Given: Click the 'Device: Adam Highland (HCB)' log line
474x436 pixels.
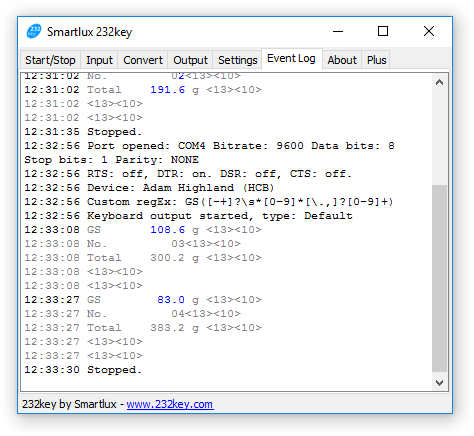Looking at the screenshot, I should click(x=149, y=188).
